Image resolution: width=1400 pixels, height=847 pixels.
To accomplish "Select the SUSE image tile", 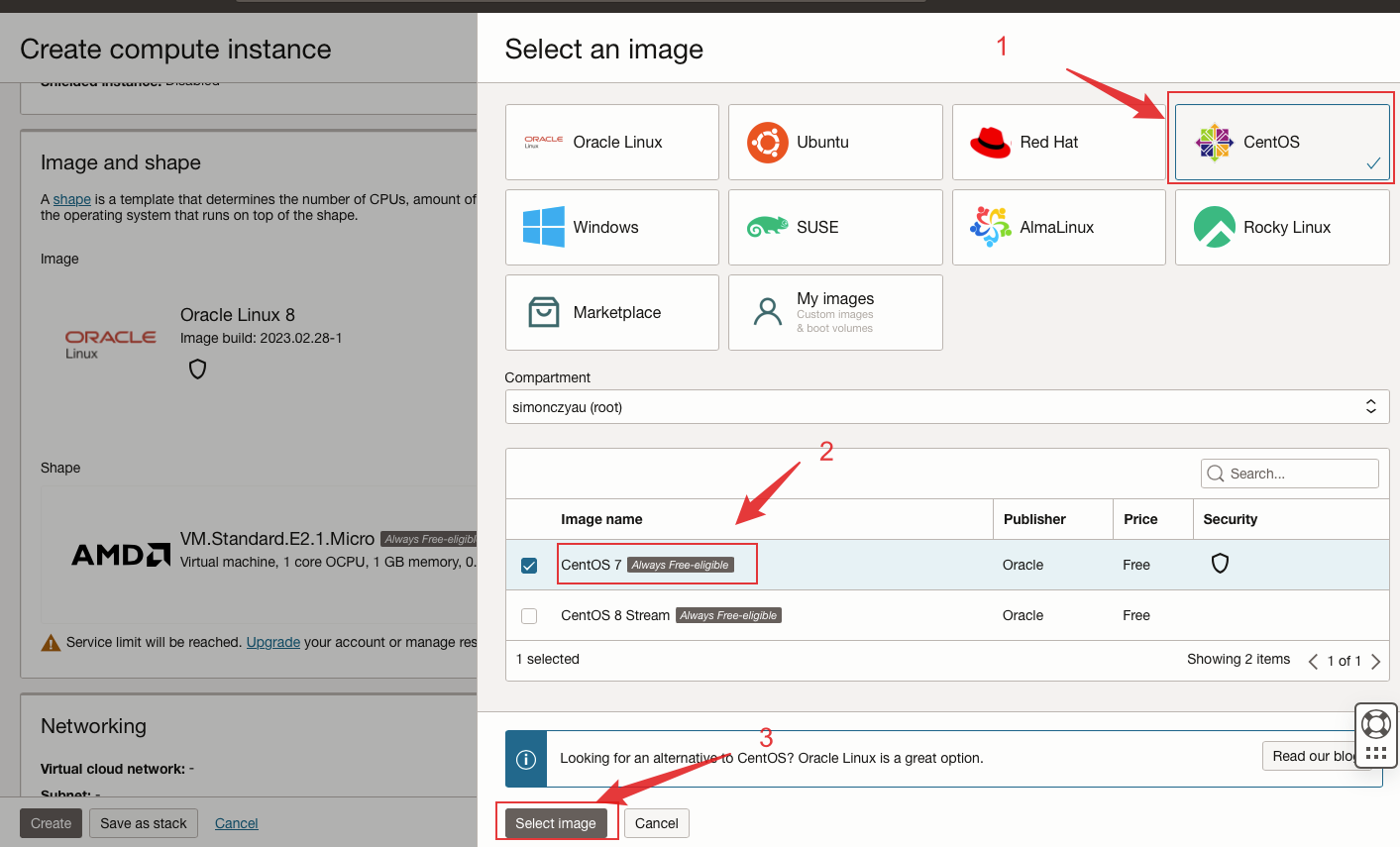I will [834, 228].
